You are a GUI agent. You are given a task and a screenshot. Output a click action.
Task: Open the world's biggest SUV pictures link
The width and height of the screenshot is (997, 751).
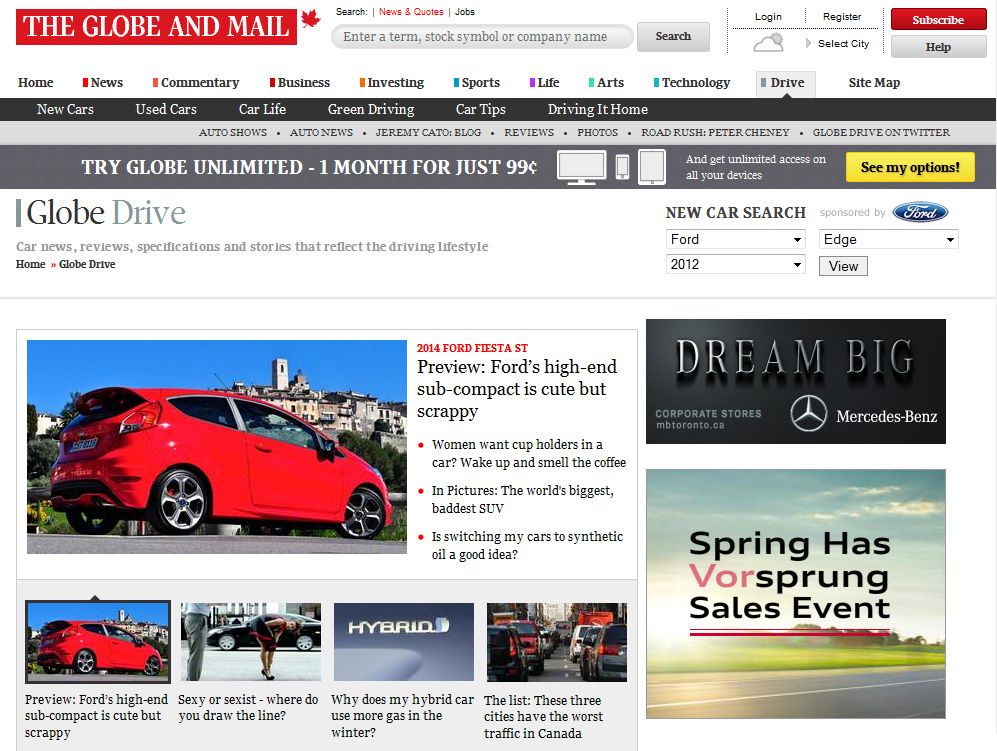[x=523, y=499]
